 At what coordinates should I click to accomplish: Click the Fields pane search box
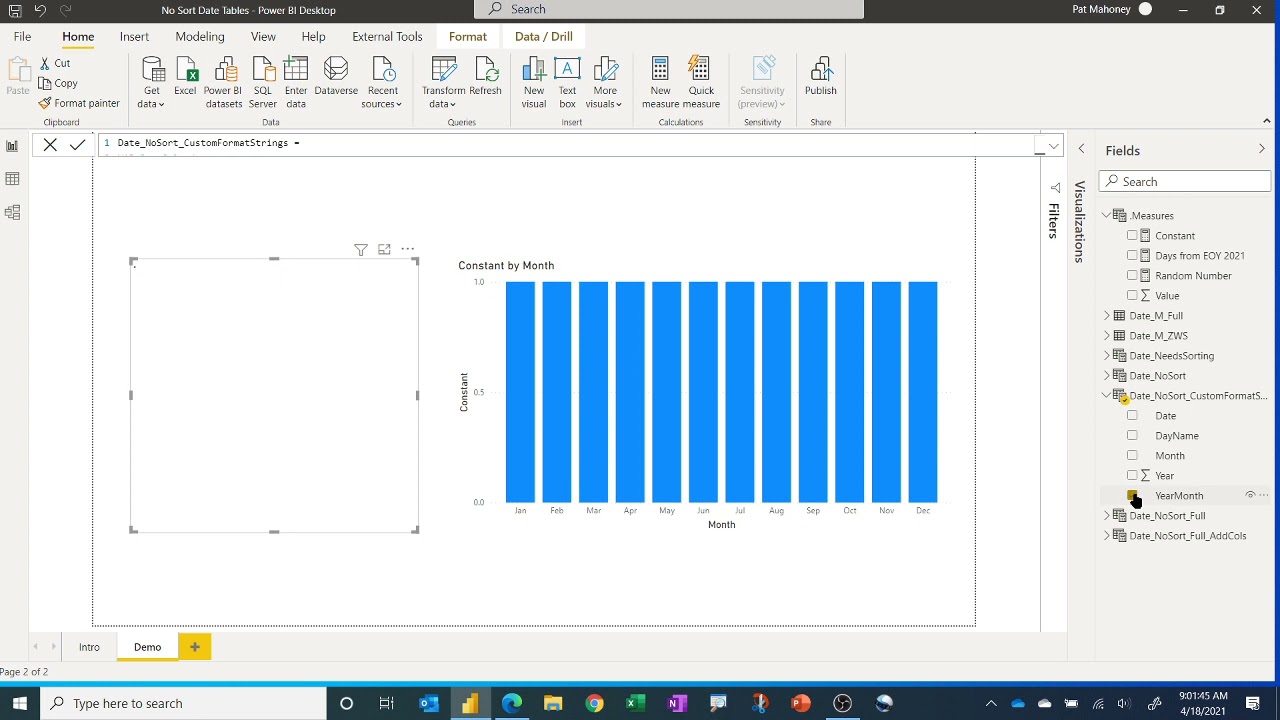[x=1185, y=182]
